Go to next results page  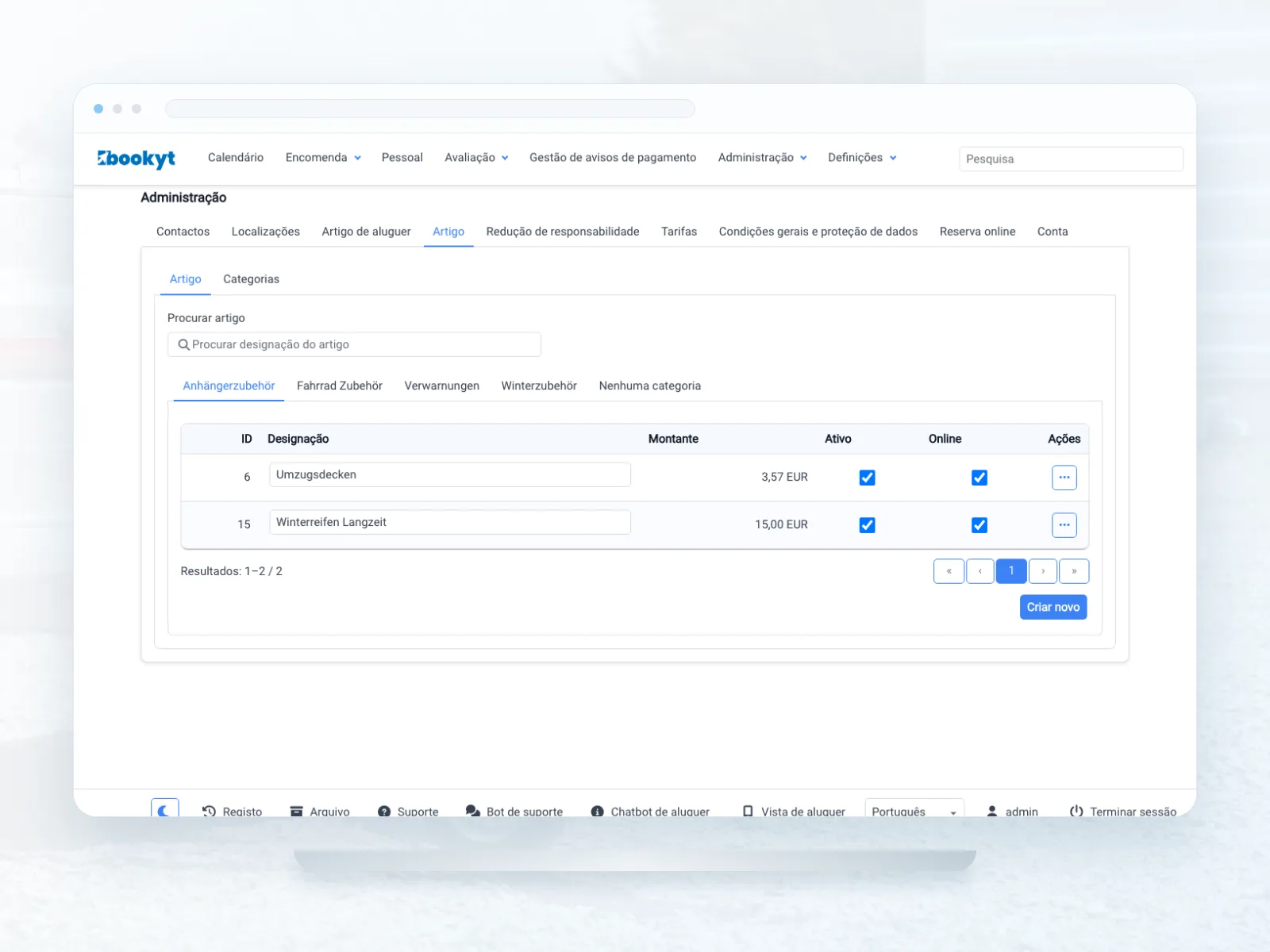pyautogui.click(x=1043, y=571)
